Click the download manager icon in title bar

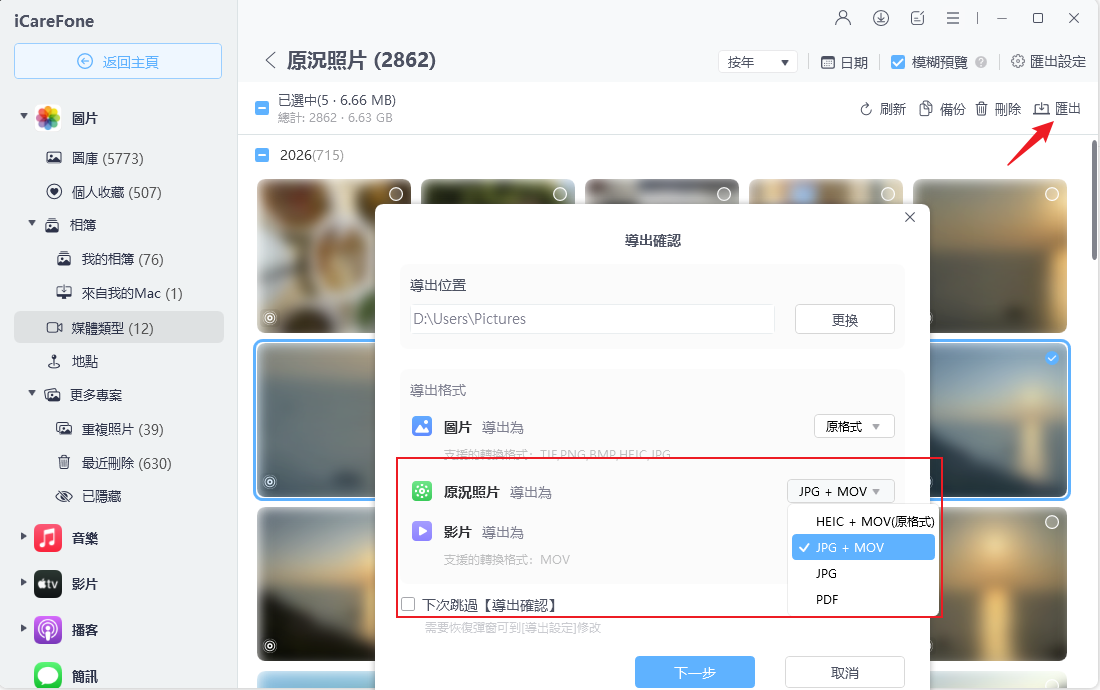click(880, 17)
